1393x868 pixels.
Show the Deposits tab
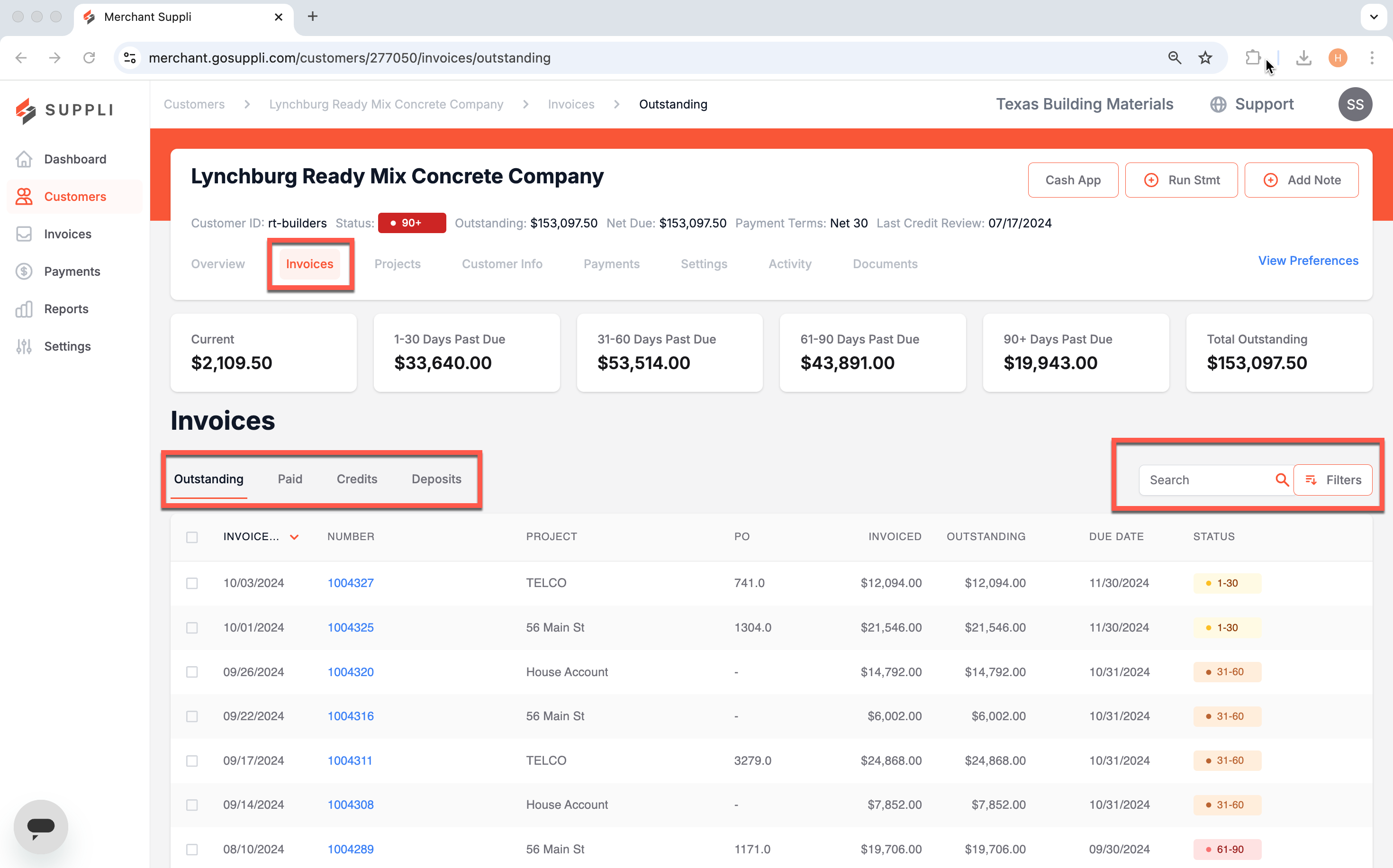(x=436, y=479)
